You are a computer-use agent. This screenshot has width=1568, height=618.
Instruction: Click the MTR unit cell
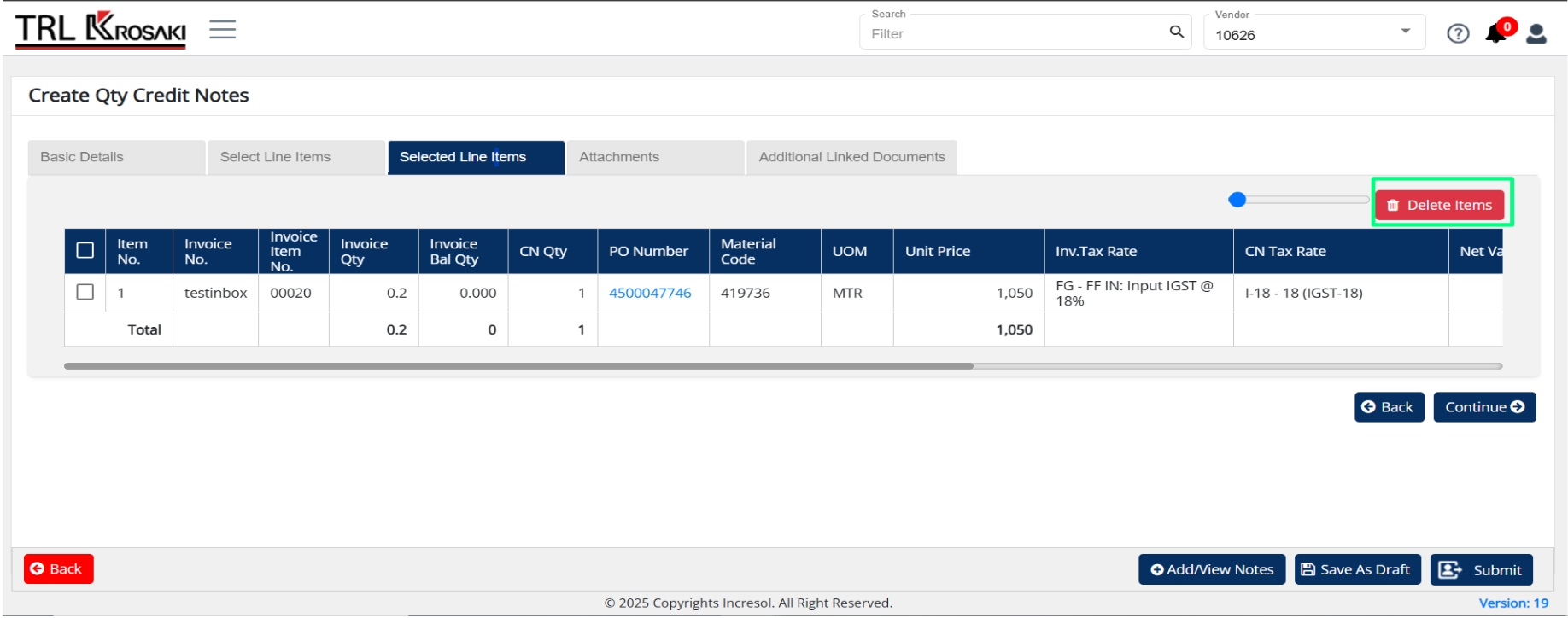point(857,293)
